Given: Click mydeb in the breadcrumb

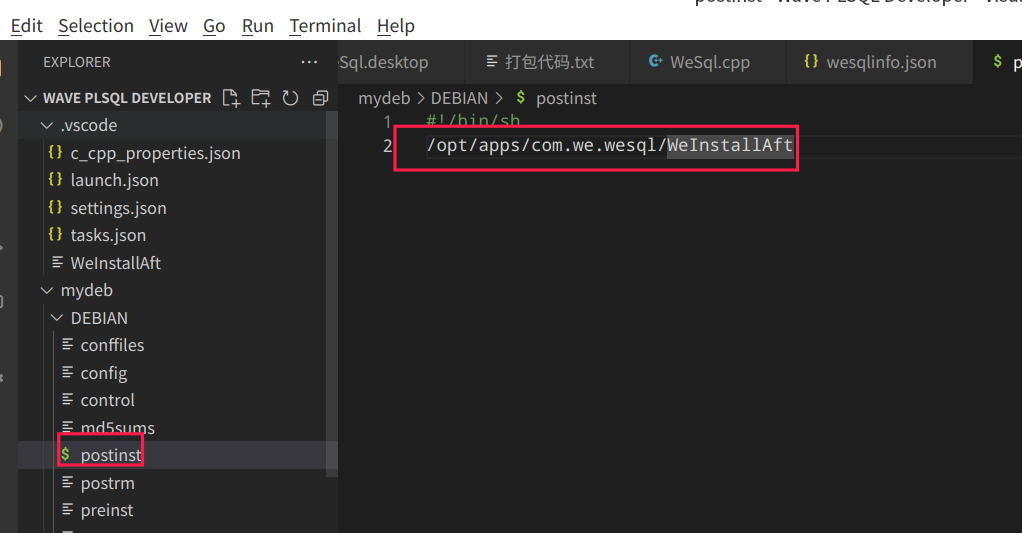Looking at the screenshot, I should coord(384,98).
